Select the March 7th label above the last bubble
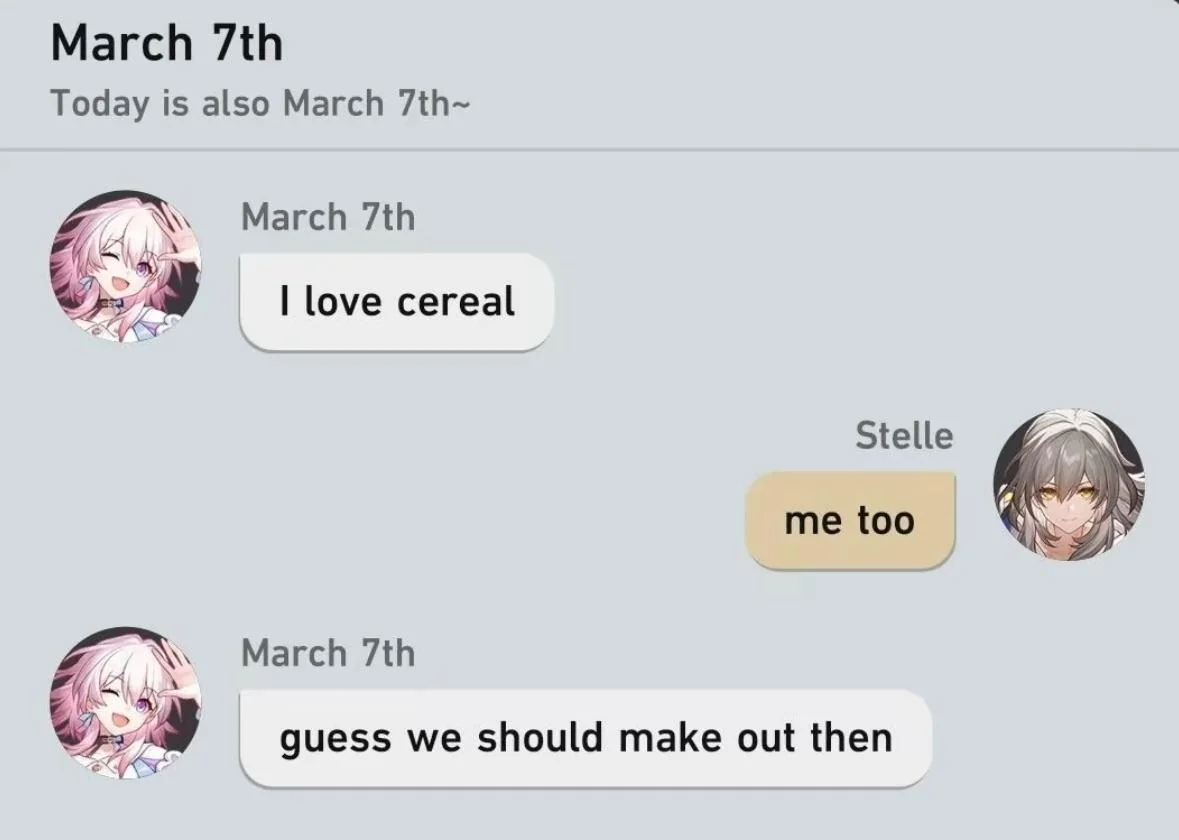 pyautogui.click(x=328, y=654)
